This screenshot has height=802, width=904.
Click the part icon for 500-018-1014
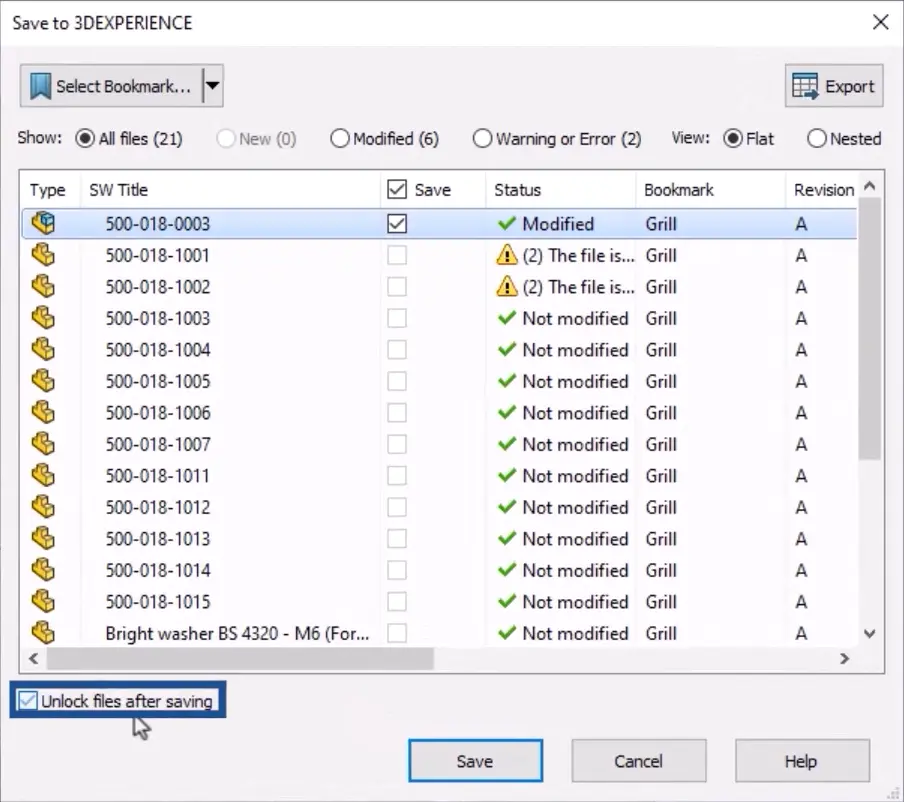pos(43,570)
